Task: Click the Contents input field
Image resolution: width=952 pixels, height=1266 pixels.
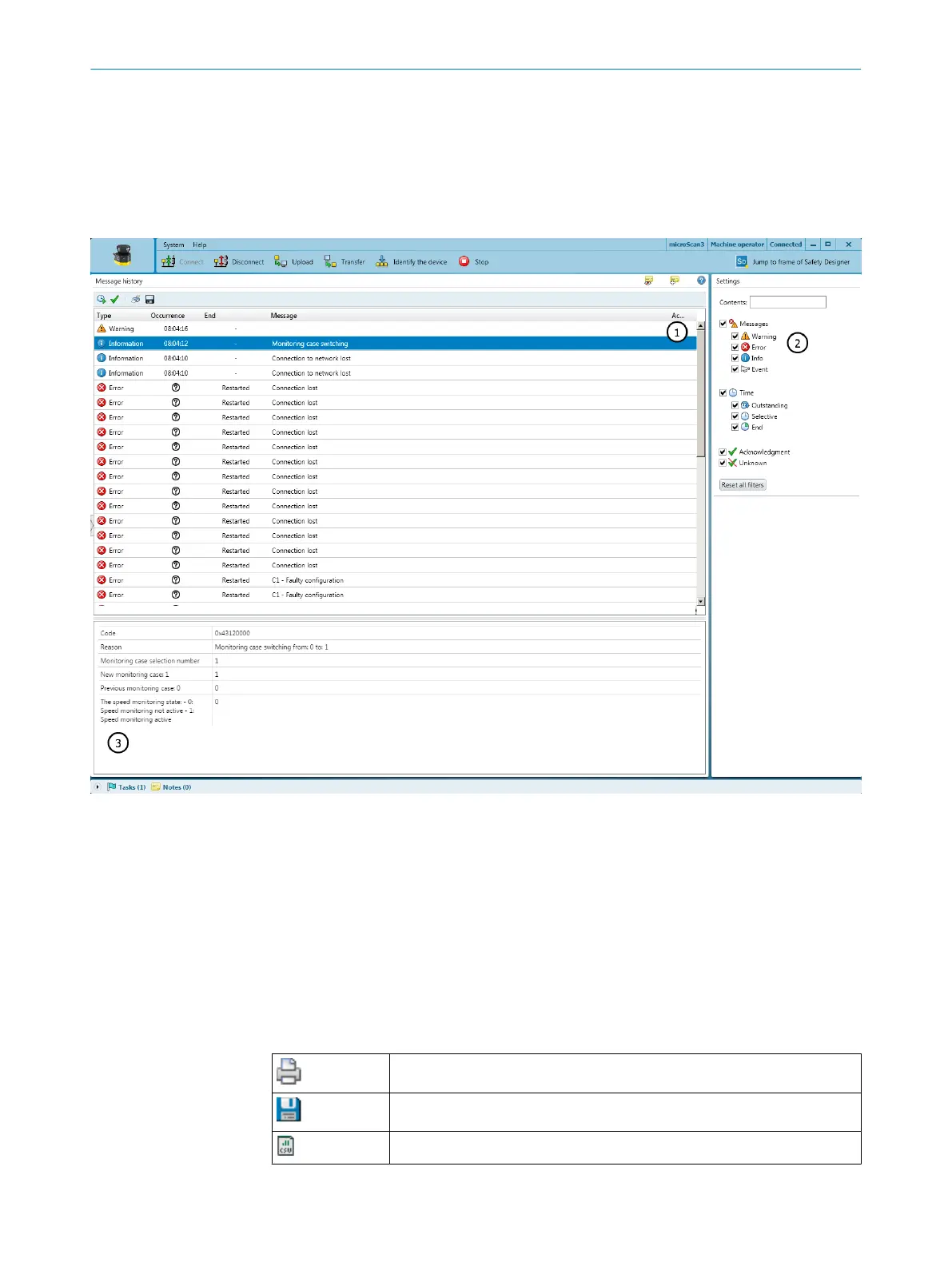Action: [x=788, y=302]
